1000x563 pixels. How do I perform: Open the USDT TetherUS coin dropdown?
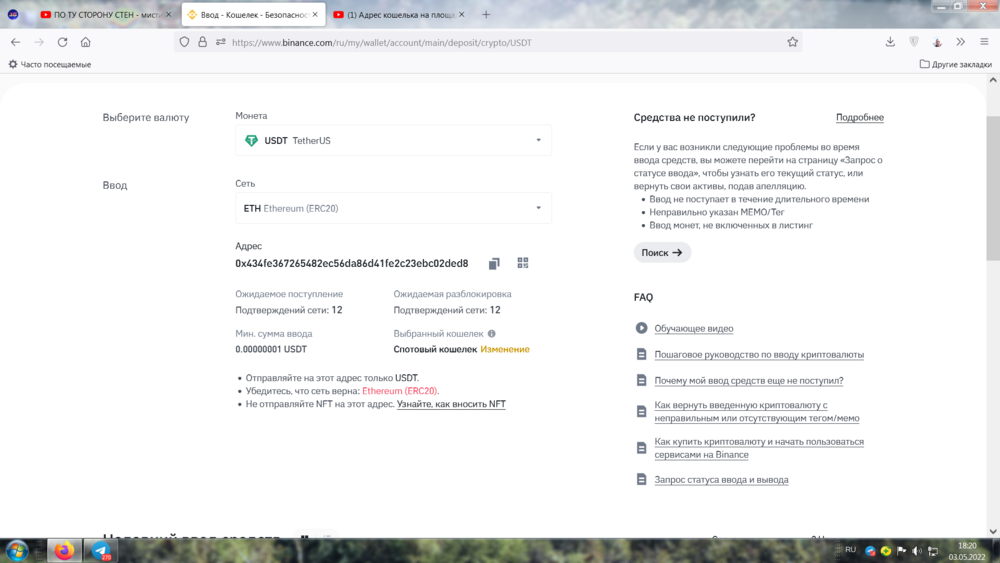click(393, 140)
